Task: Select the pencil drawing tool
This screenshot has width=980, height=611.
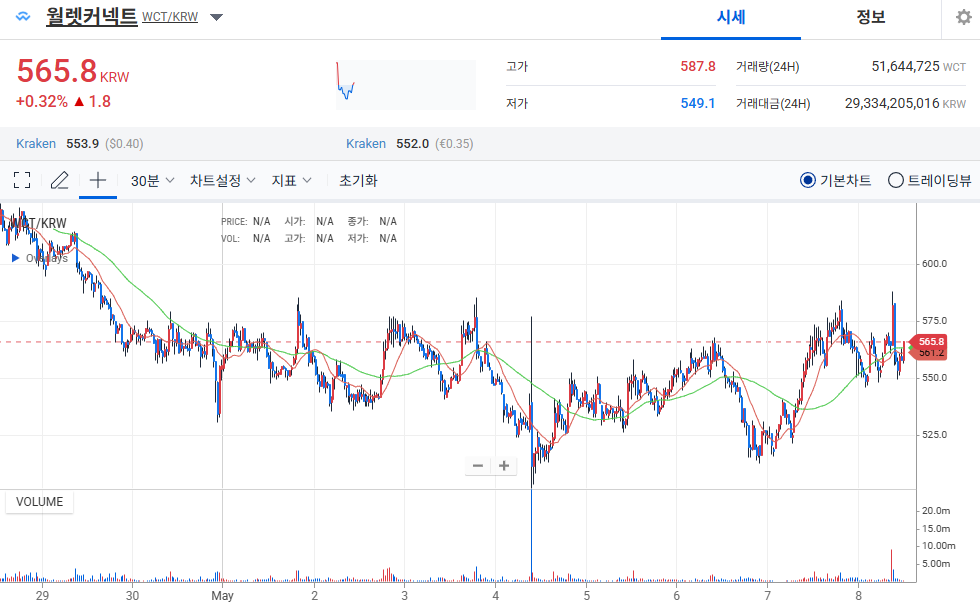Action: (59, 181)
